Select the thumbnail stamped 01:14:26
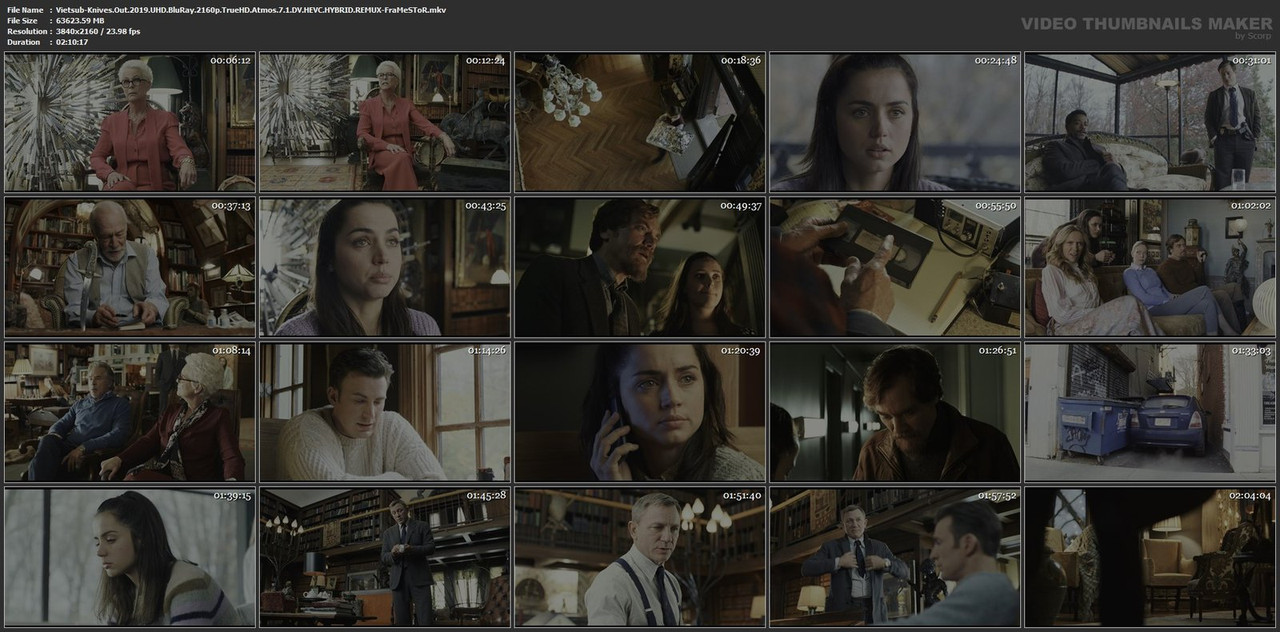The image size is (1280, 632). tap(384, 412)
